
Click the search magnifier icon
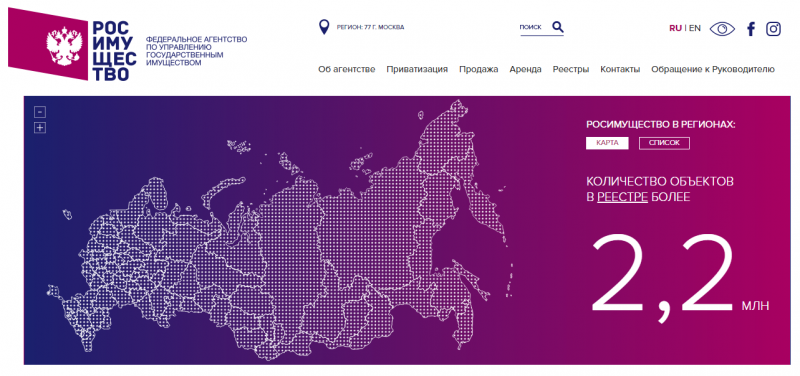[558, 27]
